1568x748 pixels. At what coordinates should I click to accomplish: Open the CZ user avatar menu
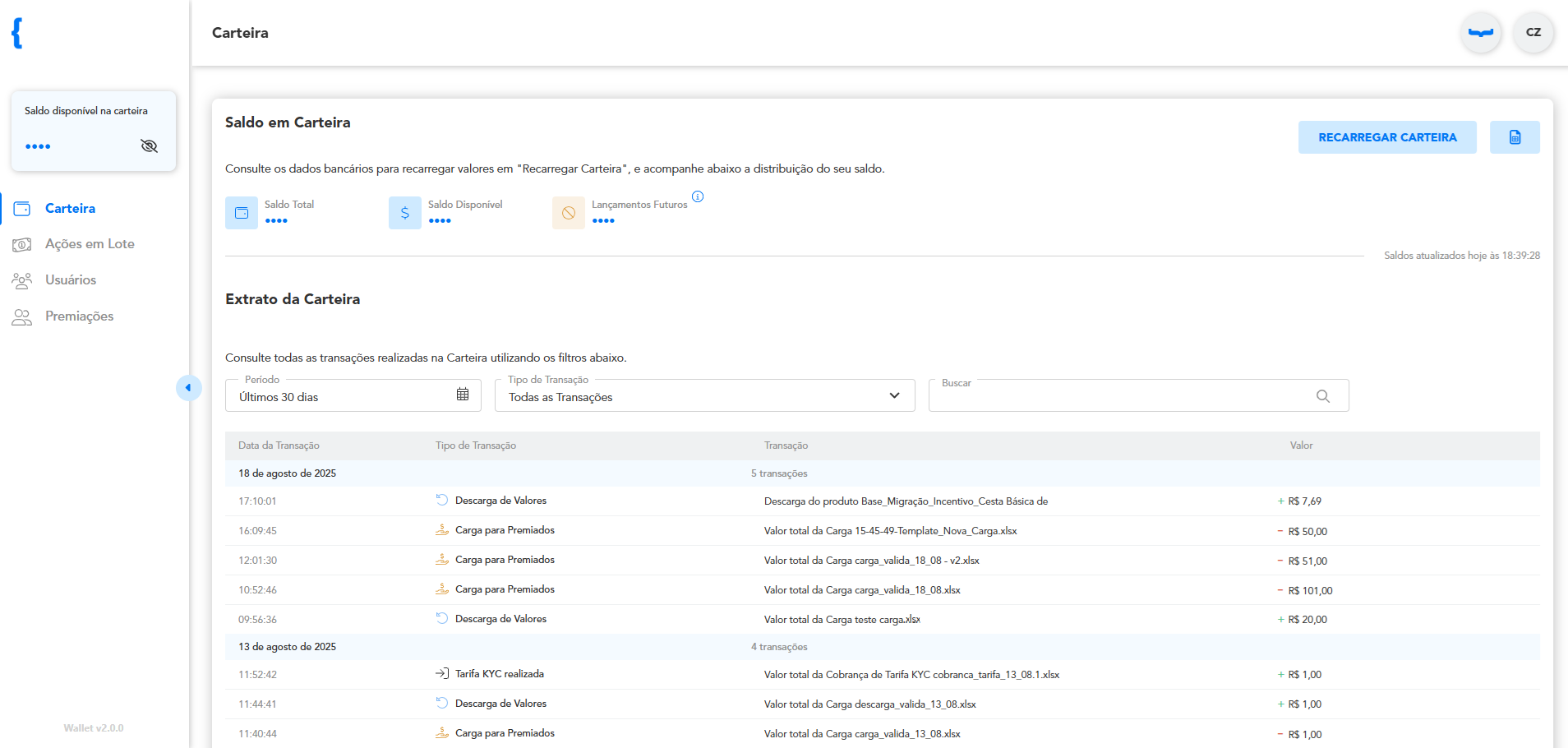pyautogui.click(x=1533, y=33)
